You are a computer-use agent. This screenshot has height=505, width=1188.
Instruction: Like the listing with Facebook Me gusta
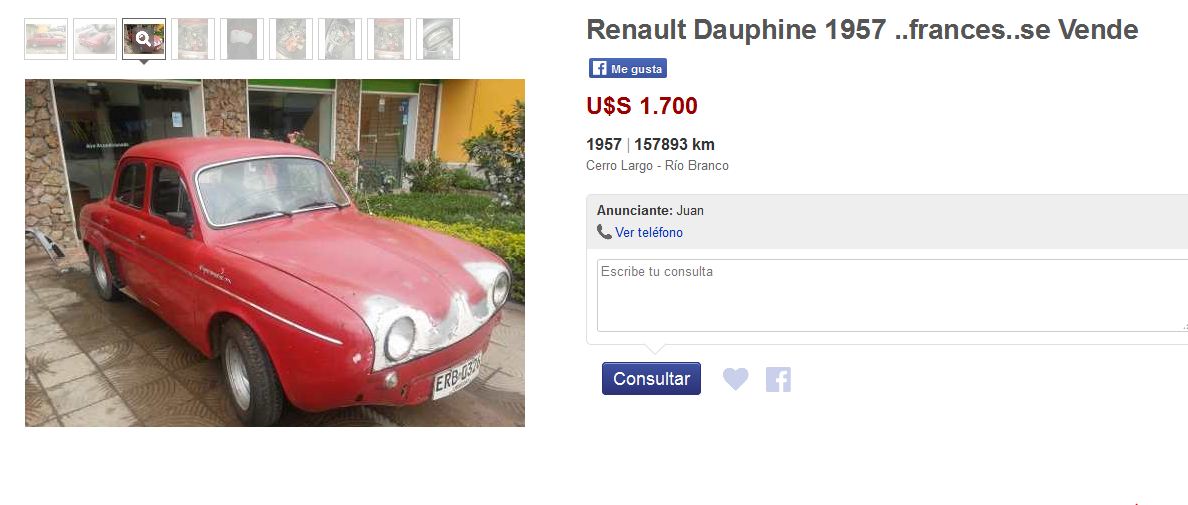coord(628,68)
